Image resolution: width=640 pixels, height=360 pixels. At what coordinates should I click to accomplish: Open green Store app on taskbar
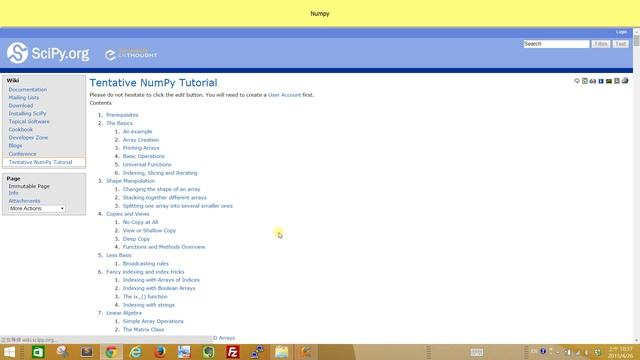38,352
